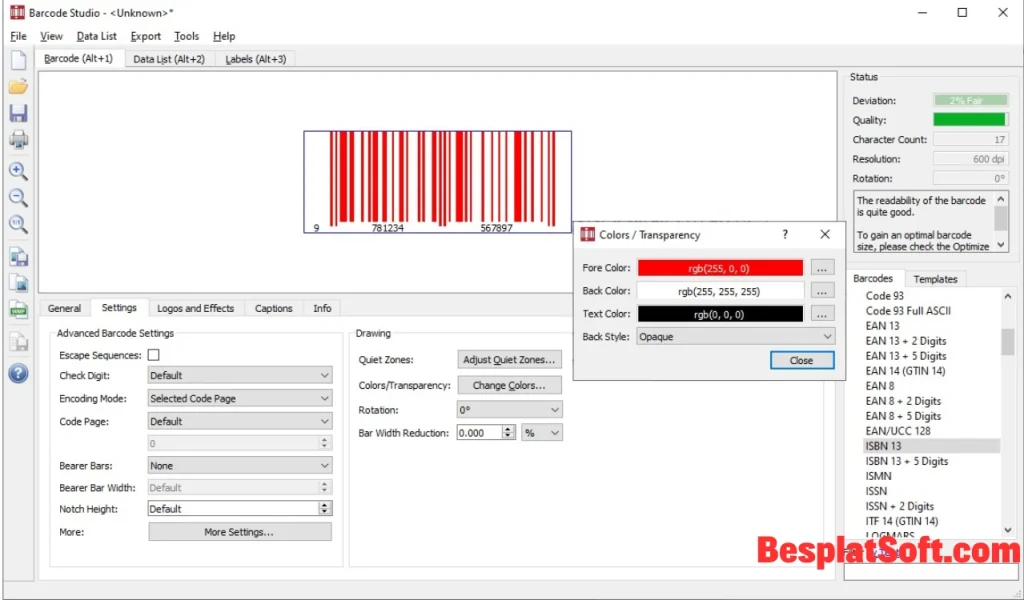
Task: Zoom out of the barcode preview
Action: [18, 198]
